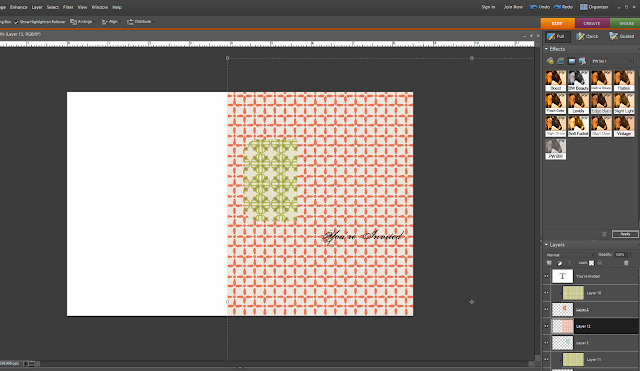Select the Flatten effect thumbnail
Screen dimensions: 640x371
tap(624, 80)
